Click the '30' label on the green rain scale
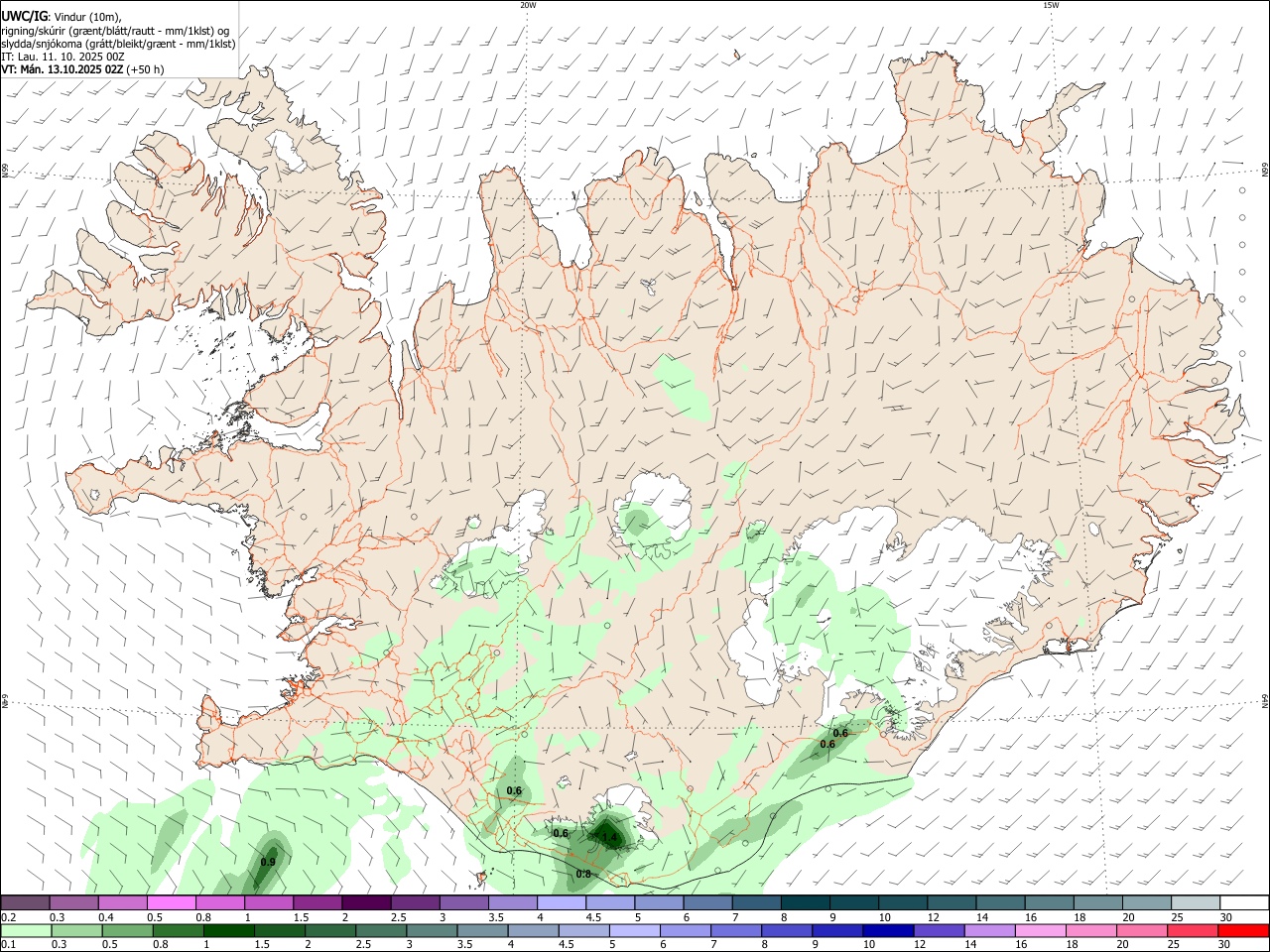The image size is (1270, 952). point(1226,945)
